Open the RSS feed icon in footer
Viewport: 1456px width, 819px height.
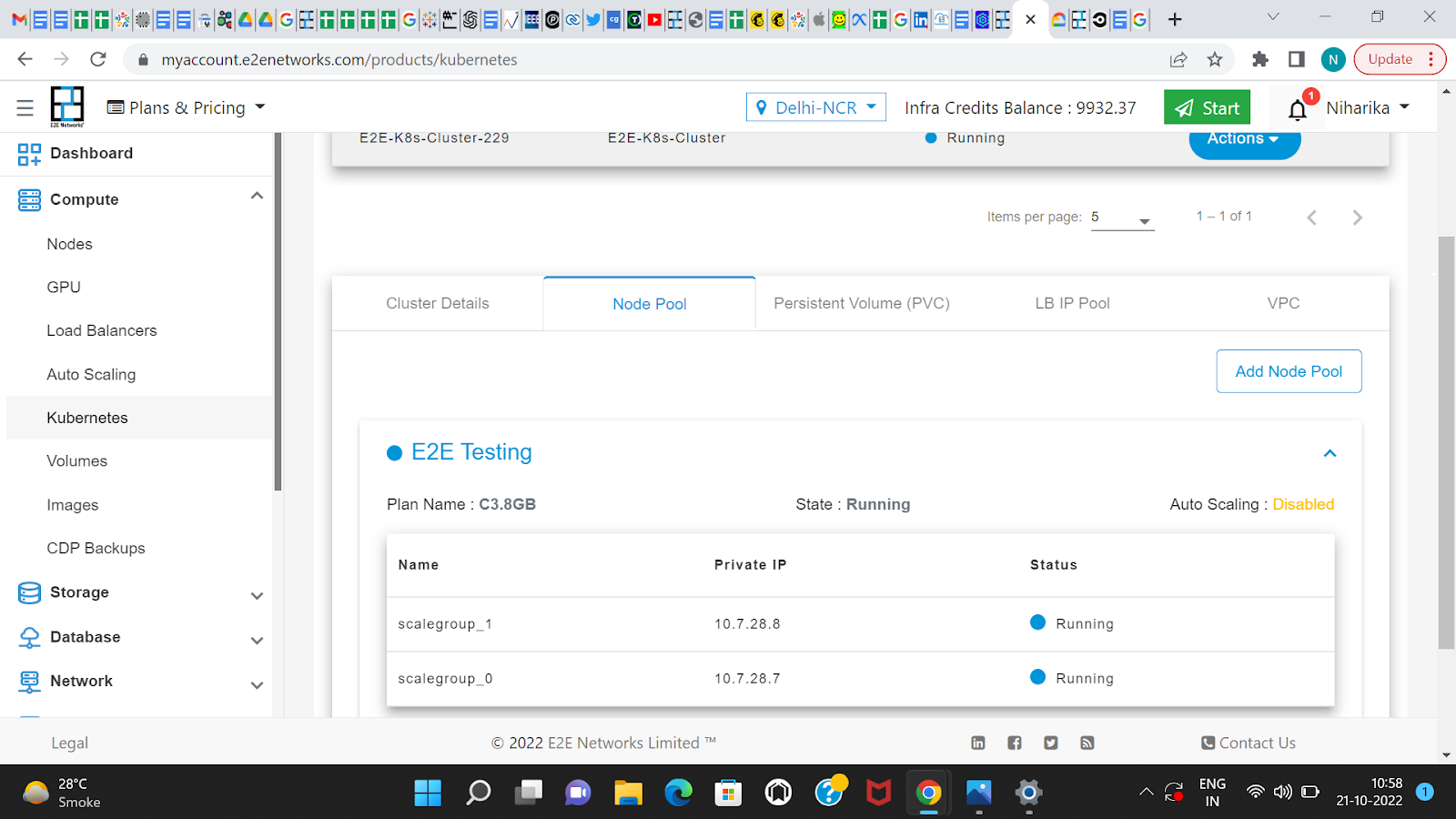click(x=1087, y=743)
